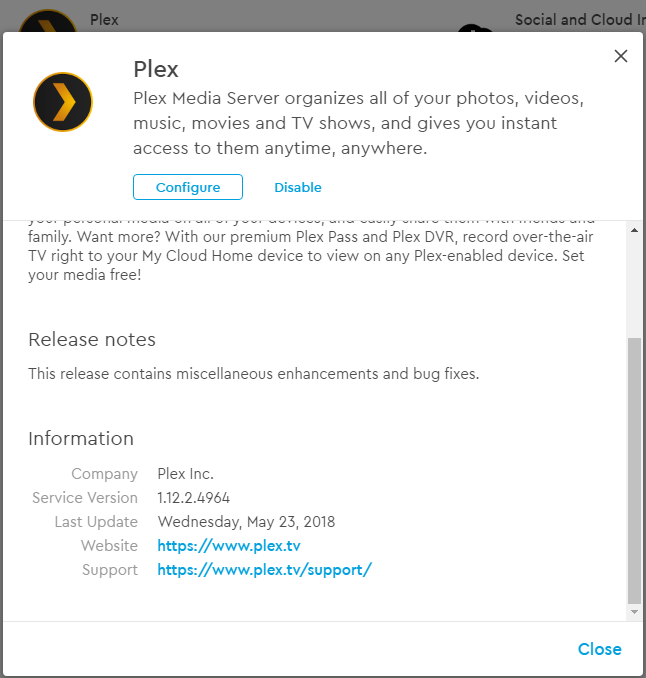Screen dimensions: 646x678
Task: Select the background "Social and Cloud" app title
Action: coord(579,19)
